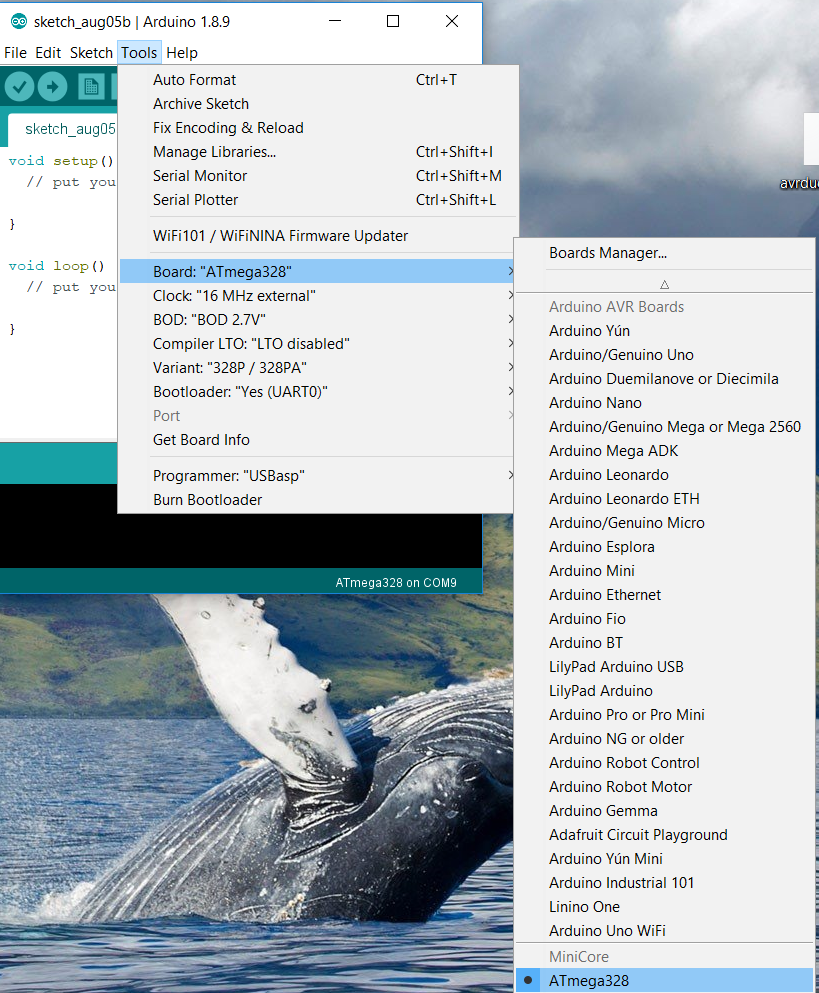This screenshot has width=819, height=993.
Task: Open the Help menu
Action: click(182, 53)
